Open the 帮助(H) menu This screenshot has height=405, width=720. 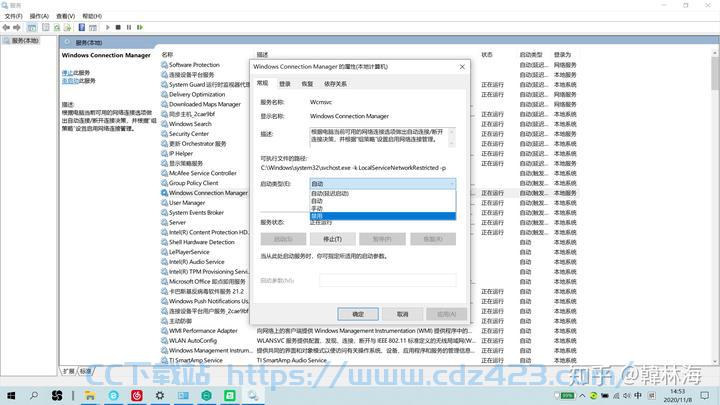[92, 16]
